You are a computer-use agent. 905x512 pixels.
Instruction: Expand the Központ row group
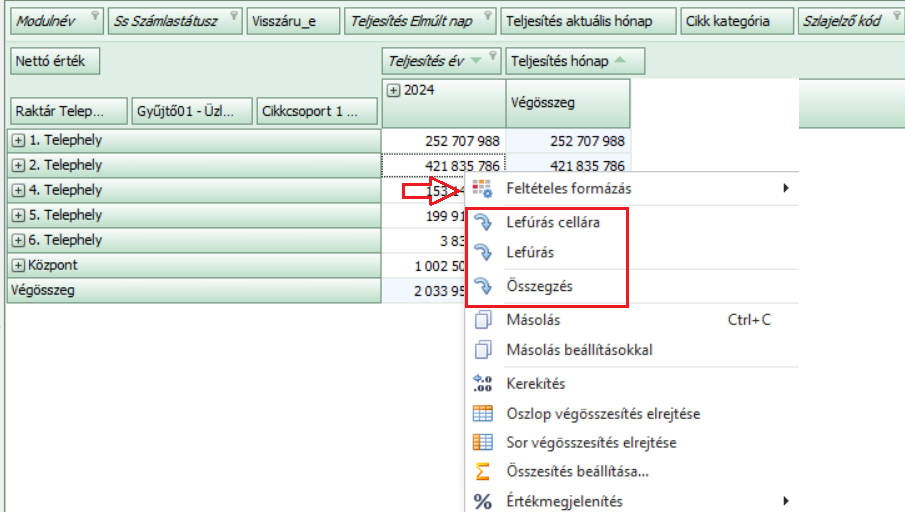pyautogui.click(x=19, y=266)
